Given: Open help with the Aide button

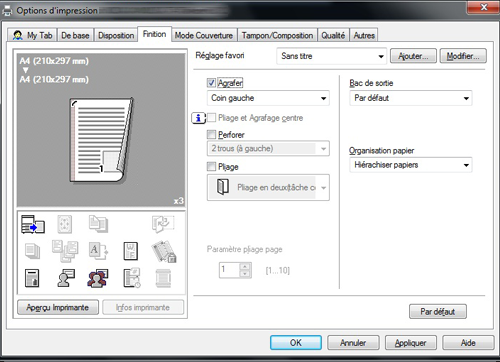Looking at the screenshot, I should tap(468, 343).
